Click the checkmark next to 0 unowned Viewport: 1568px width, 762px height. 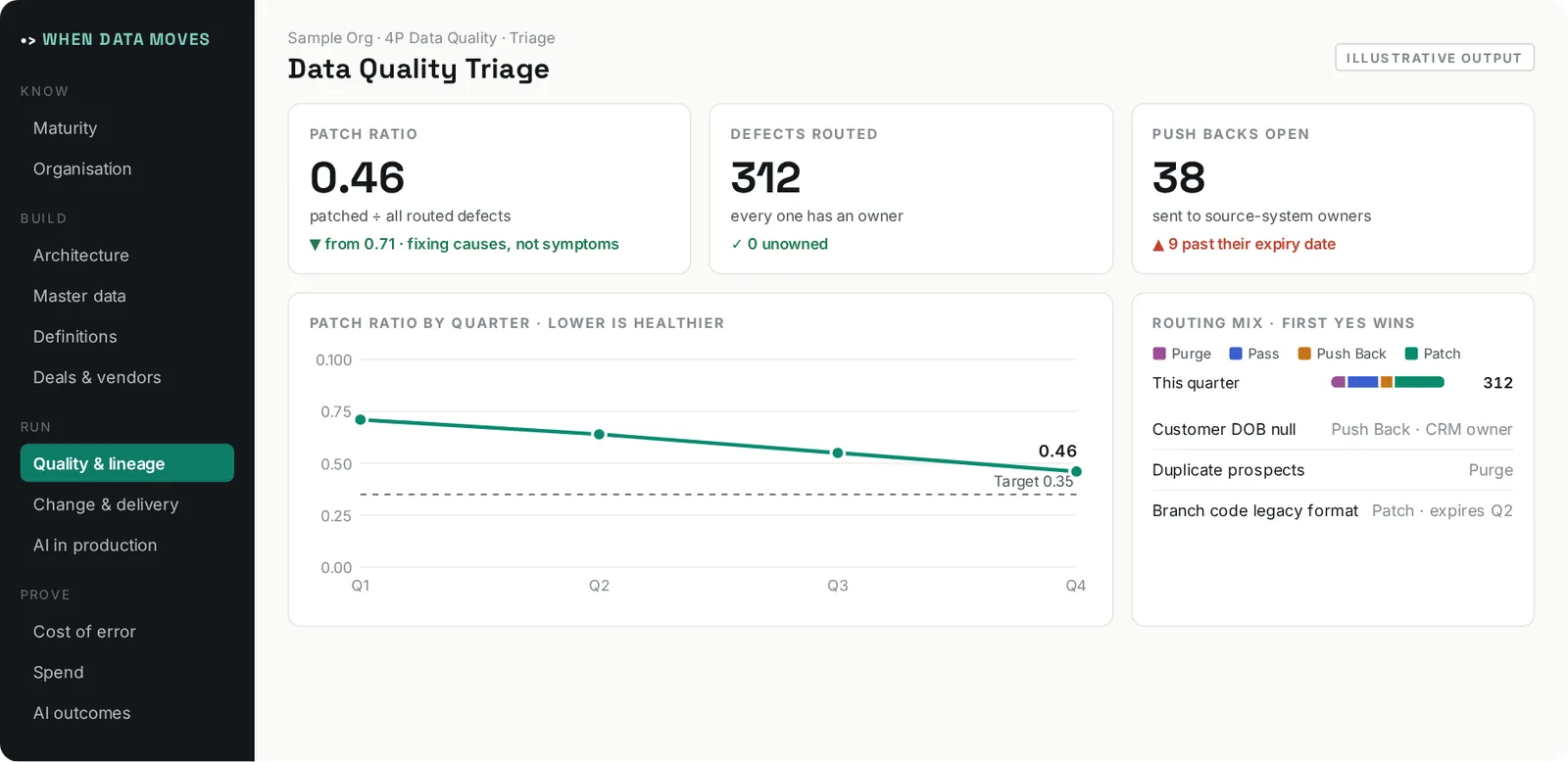737,244
